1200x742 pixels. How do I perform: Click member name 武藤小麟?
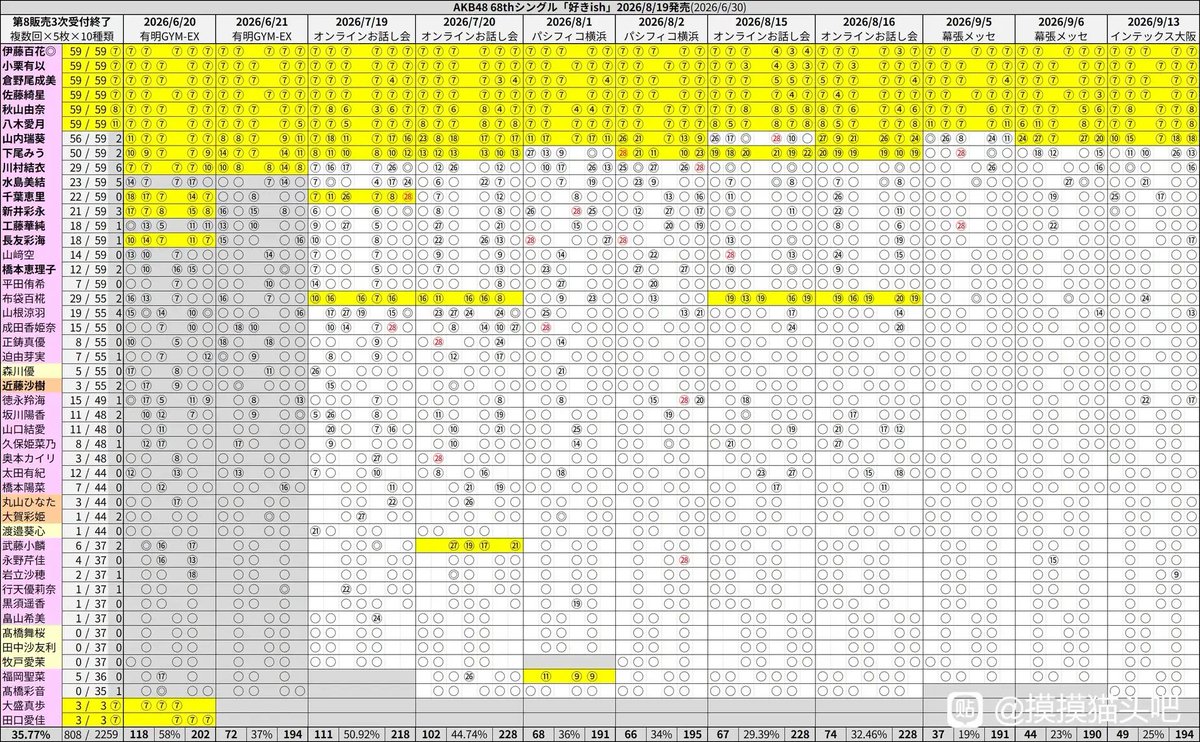[x=25, y=545]
